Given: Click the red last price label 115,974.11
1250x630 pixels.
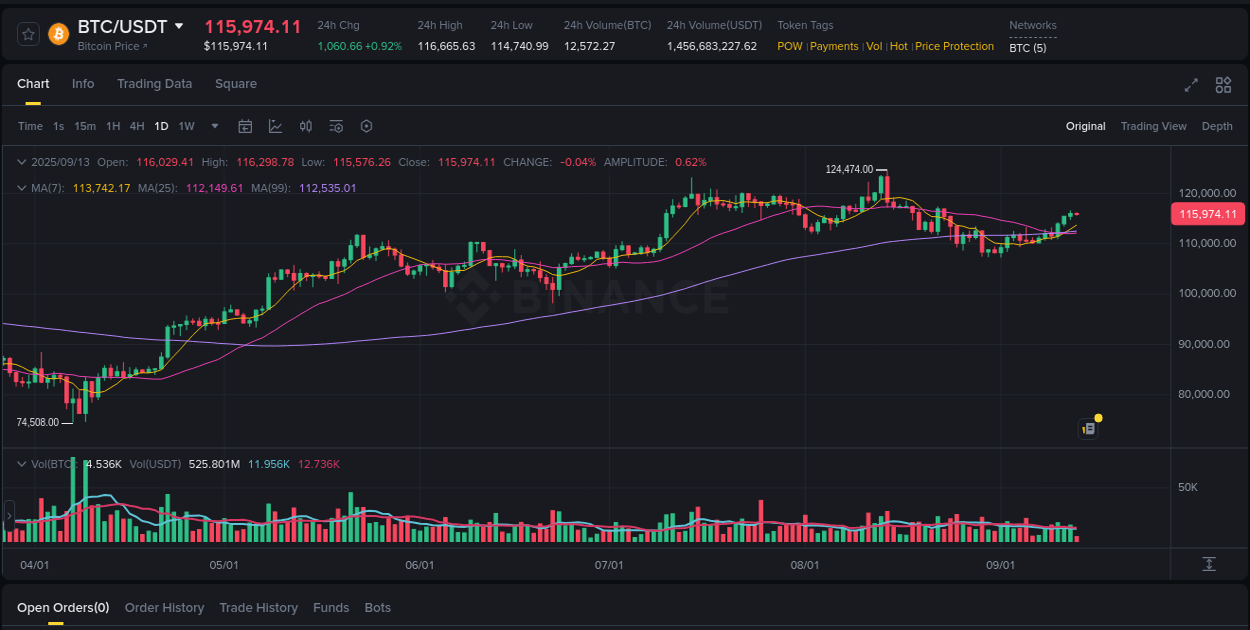Looking at the screenshot, I should point(1207,214).
